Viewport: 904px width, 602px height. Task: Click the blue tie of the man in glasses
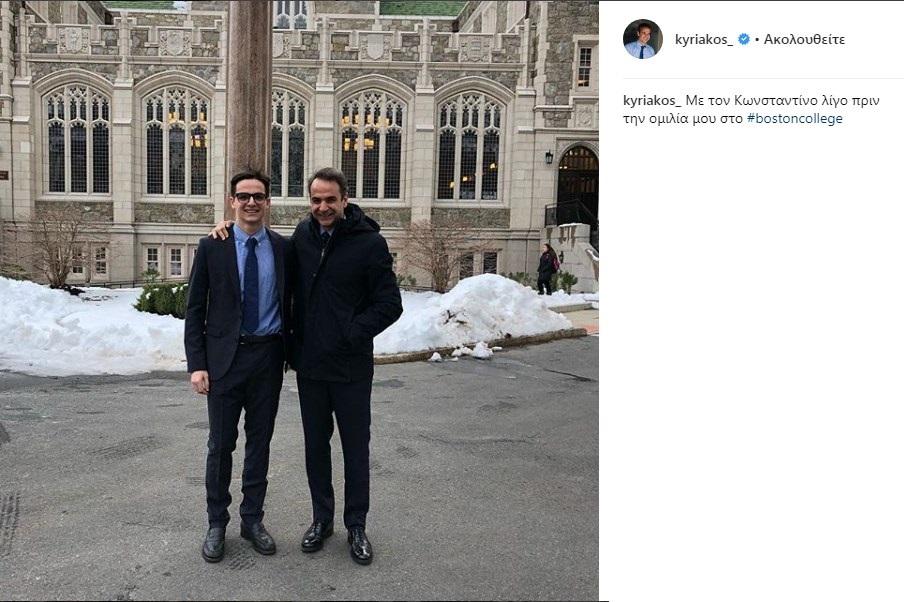(x=251, y=283)
